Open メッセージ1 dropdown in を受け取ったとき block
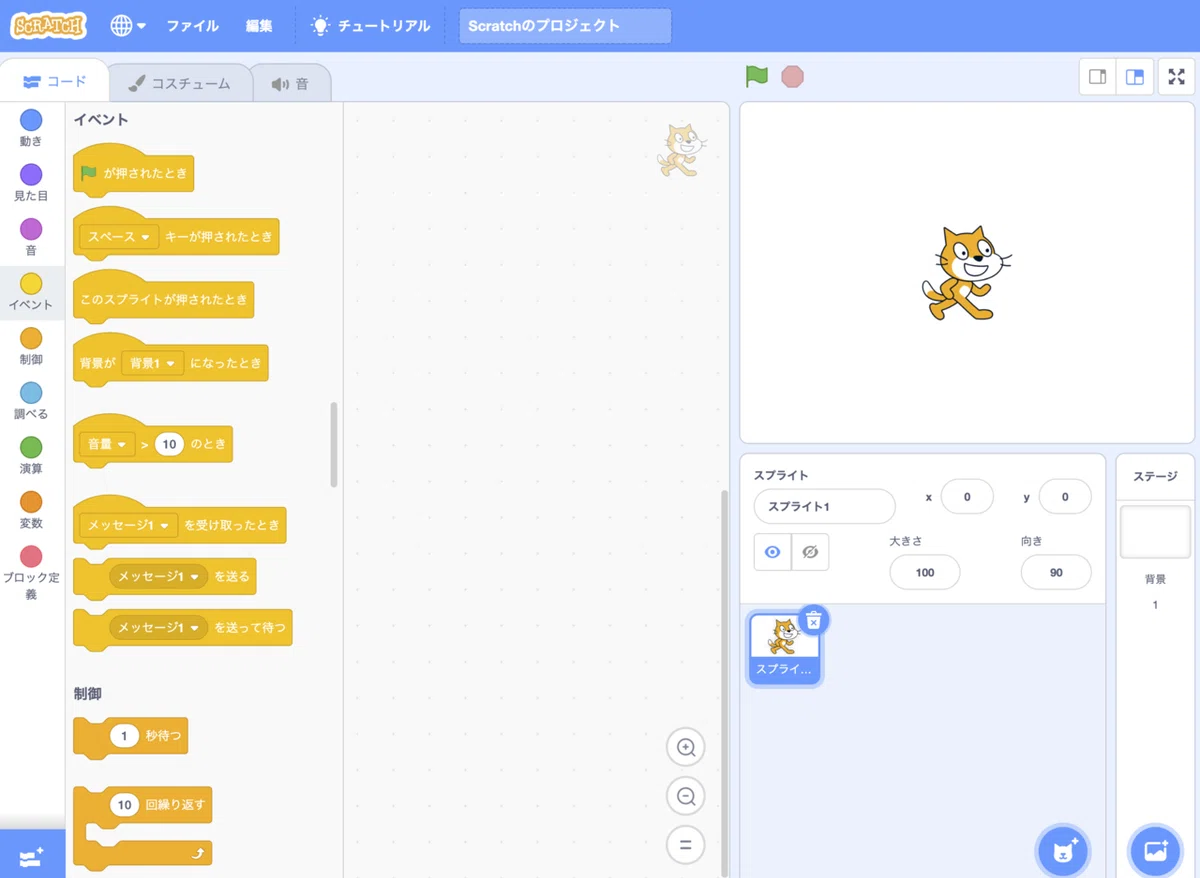The image size is (1200, 878). (x=128, y=525)
